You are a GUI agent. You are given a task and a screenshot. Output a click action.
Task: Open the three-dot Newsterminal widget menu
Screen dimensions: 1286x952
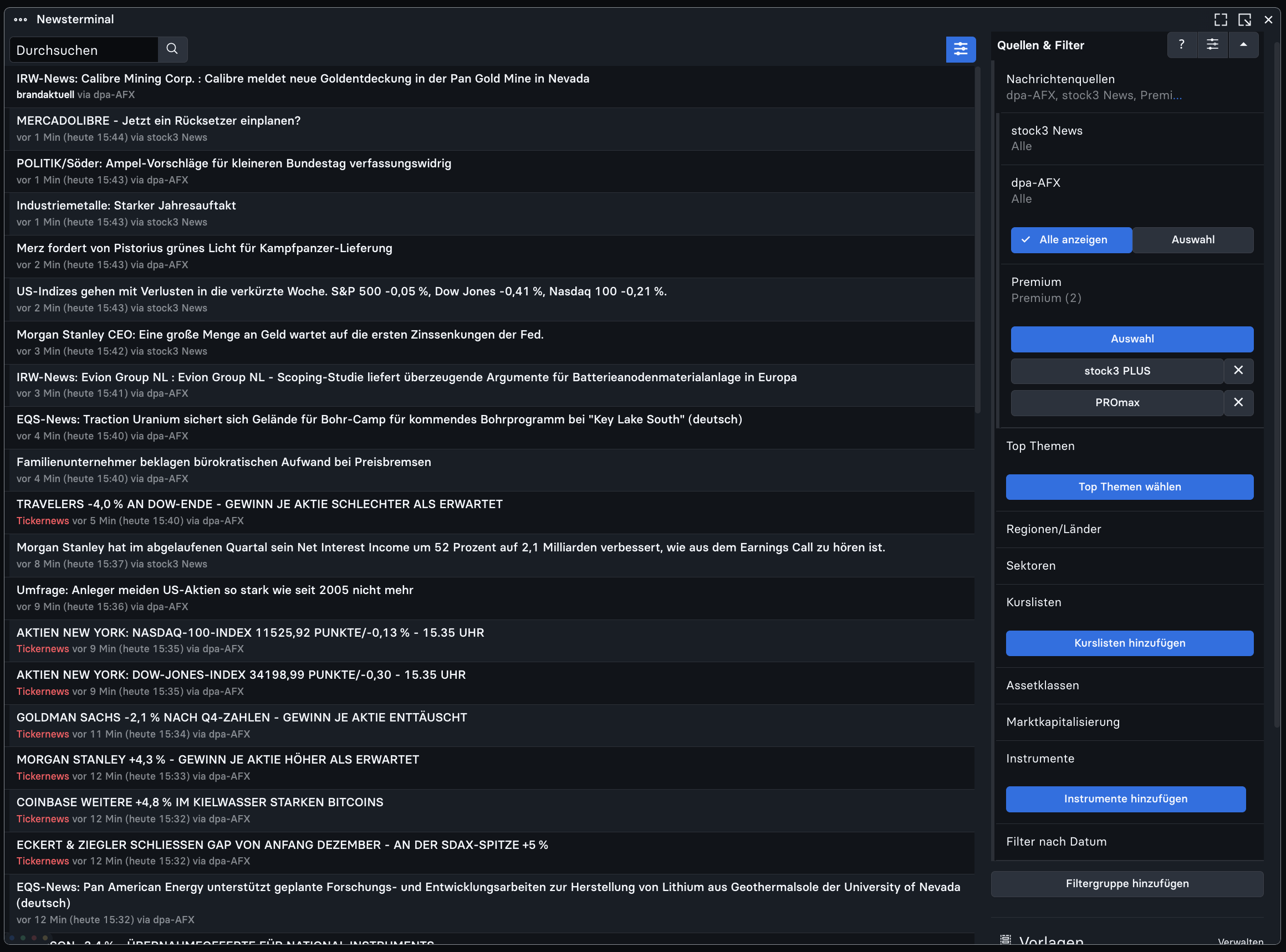(21, 19)
